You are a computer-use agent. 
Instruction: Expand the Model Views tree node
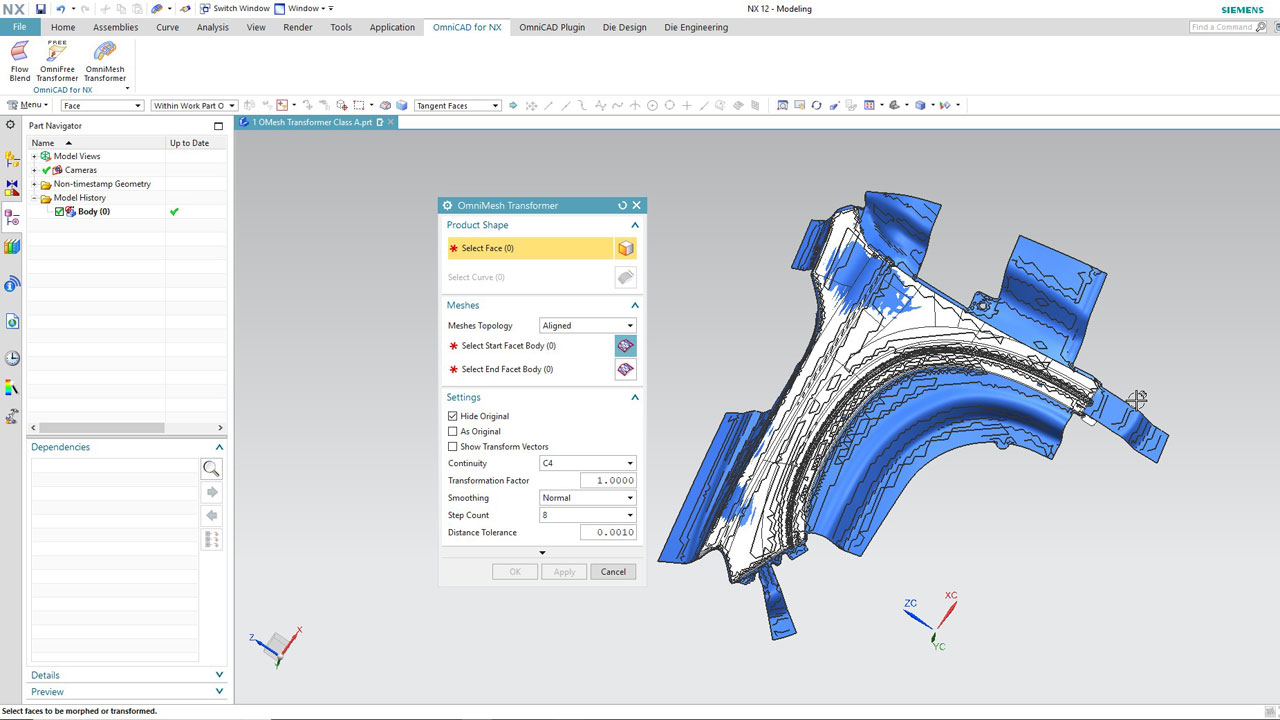[x=34, y=156]
